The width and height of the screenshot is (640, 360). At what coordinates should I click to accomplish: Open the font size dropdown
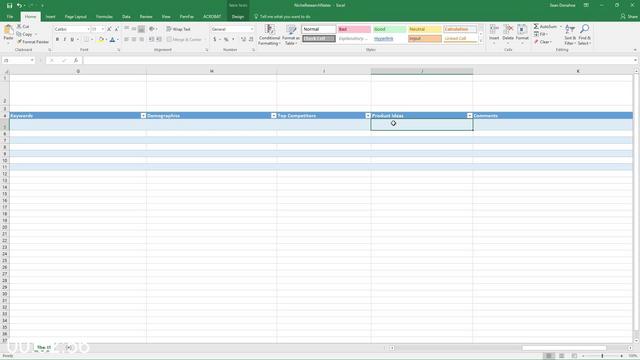(102, 29)
